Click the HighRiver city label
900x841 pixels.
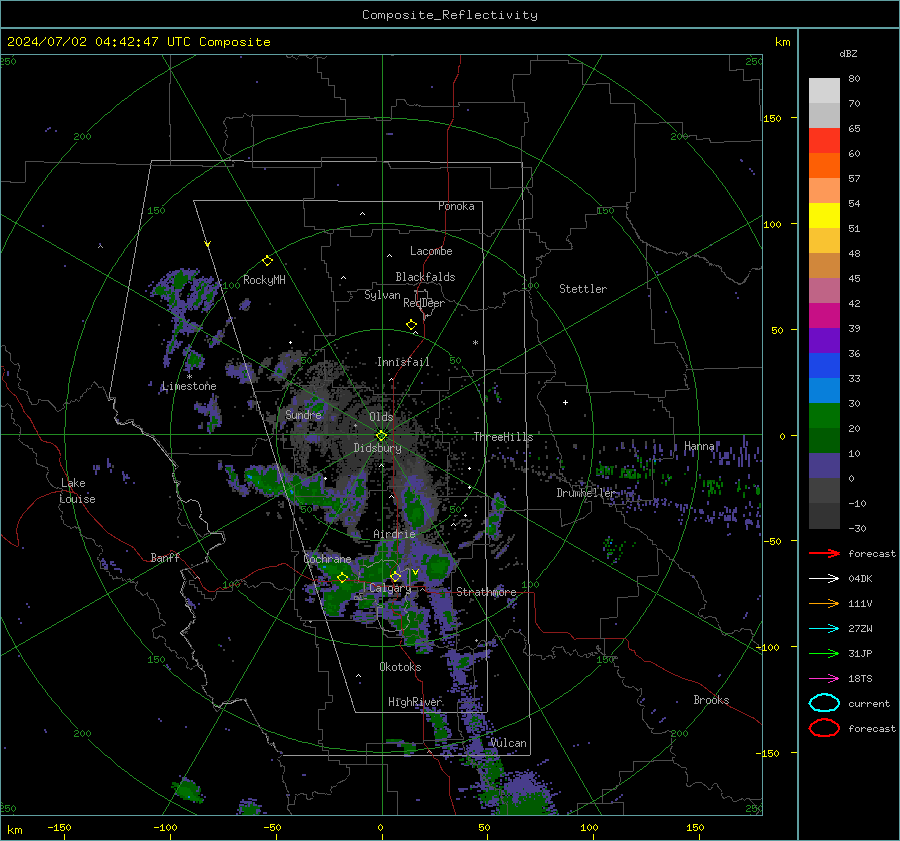[415, 702]
